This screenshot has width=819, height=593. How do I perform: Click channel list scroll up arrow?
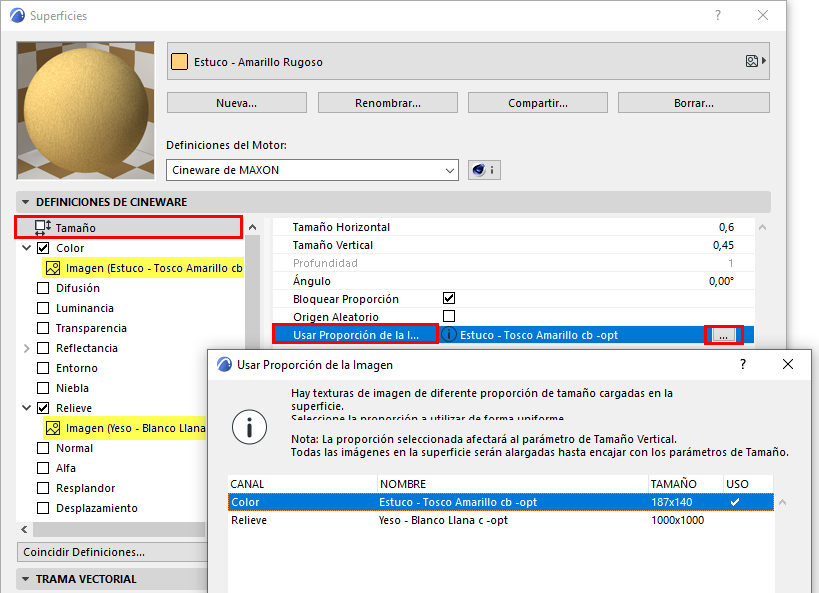coord(252,227)
